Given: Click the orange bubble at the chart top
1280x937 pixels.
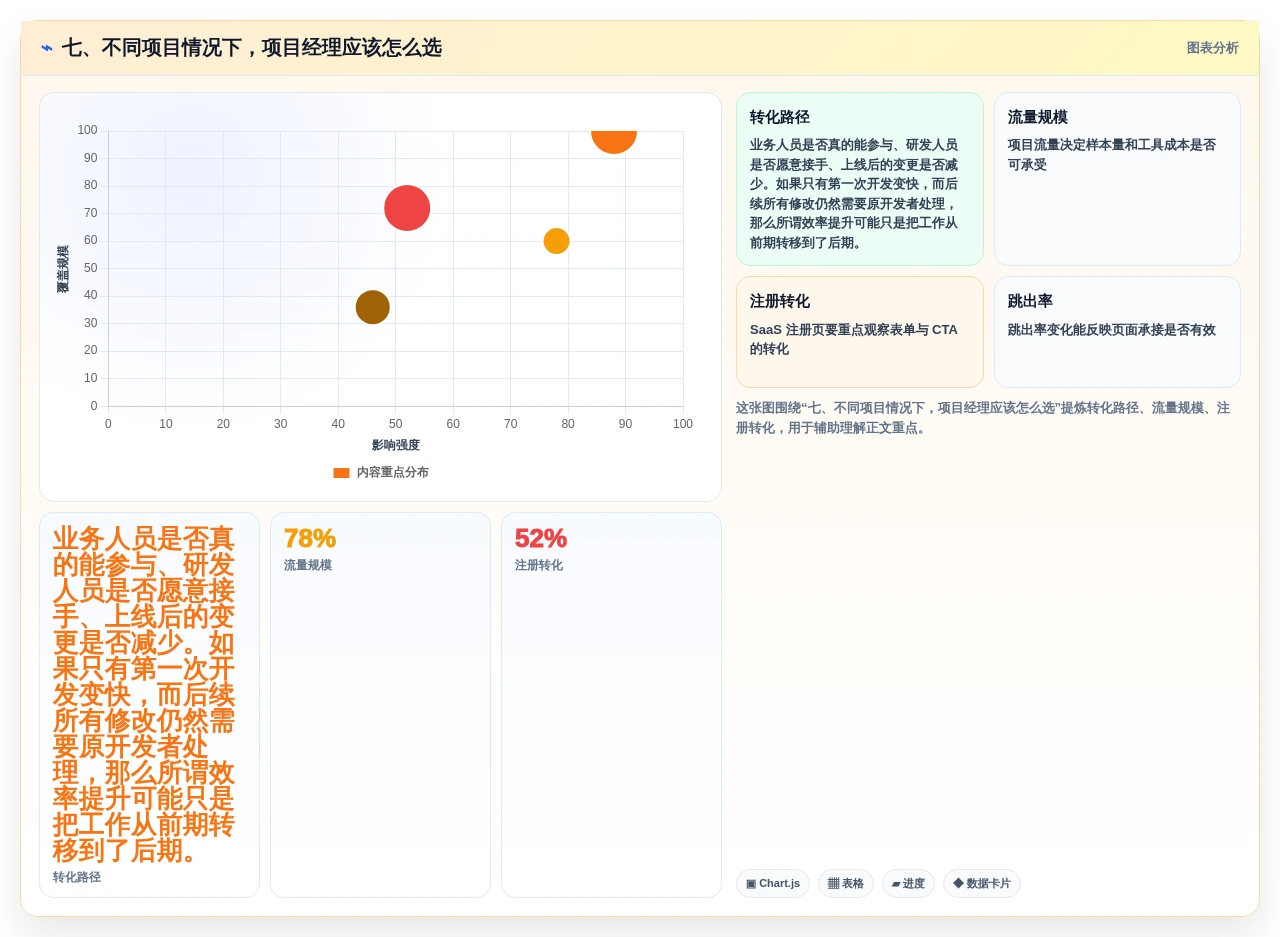Looking at the screenshot, I should (x=614, y=141).
